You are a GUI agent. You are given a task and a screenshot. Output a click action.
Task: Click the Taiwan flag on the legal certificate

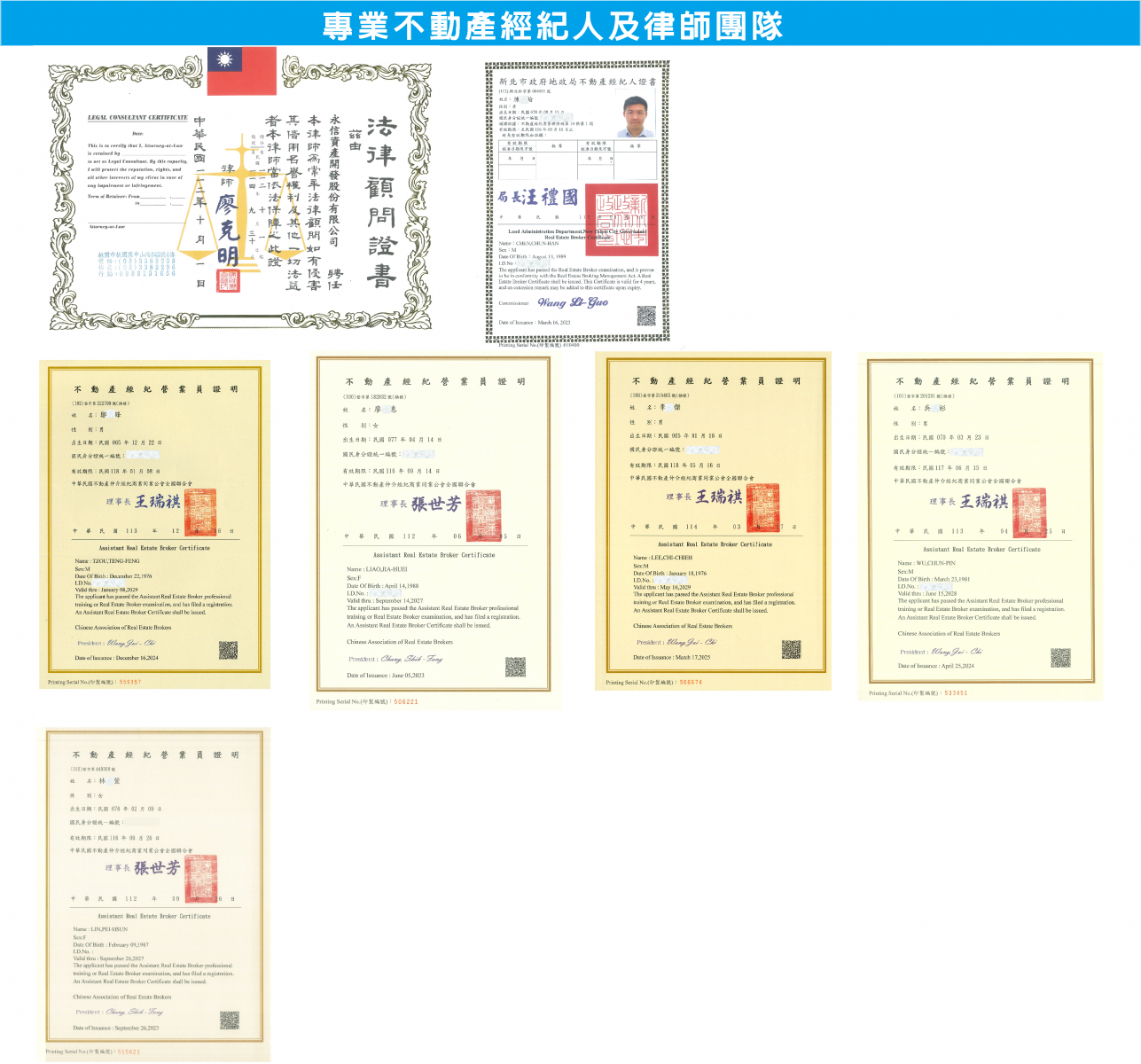241,71
